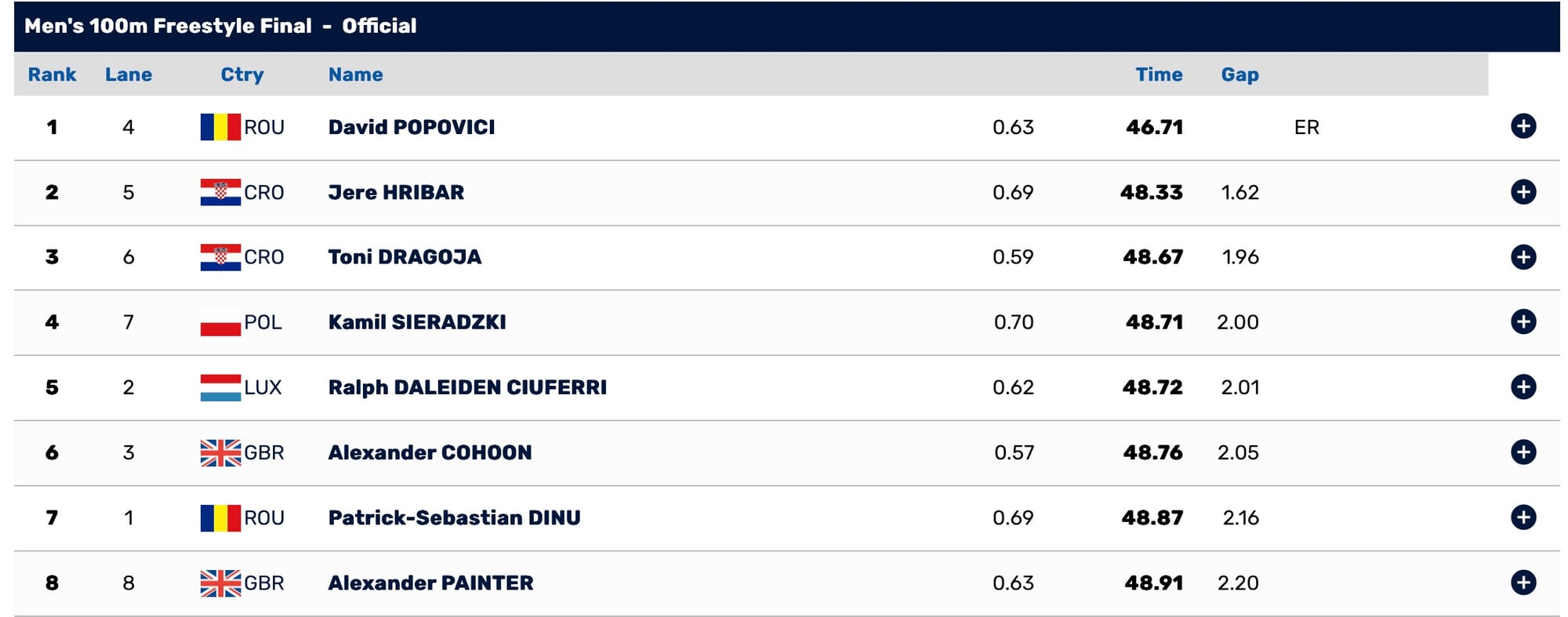The height and width of the screenshot is (617, 1568).
Task: Sort by the Rank column header
Action: (52, 74)
